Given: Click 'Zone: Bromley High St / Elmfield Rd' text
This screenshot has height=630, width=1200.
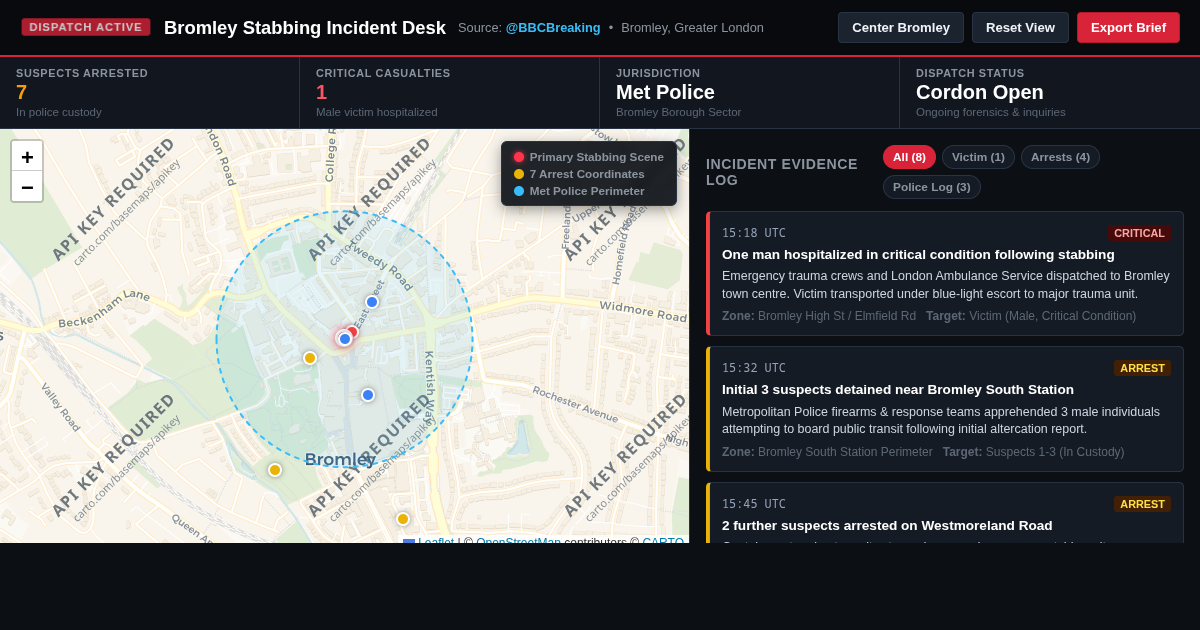Looking at the screenshot, I should coord(819,316).
